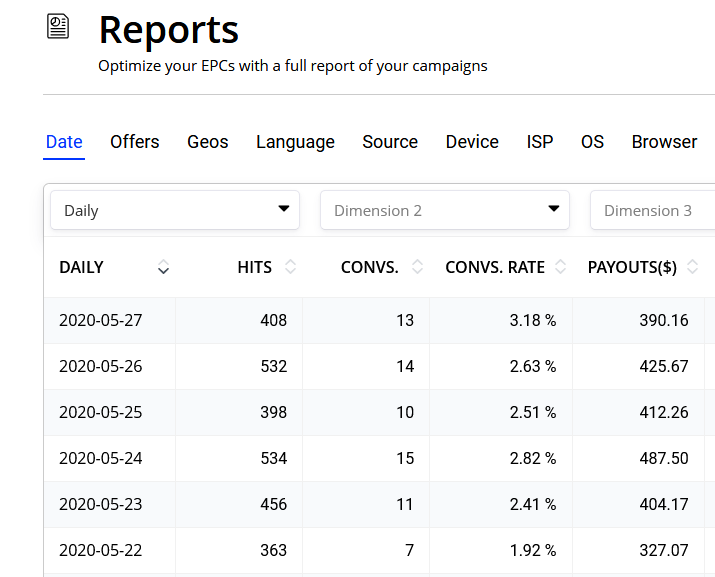This screenshot has width=715, height=577.
Task: Click the Reports page icon
Action: tap(59, 27)
